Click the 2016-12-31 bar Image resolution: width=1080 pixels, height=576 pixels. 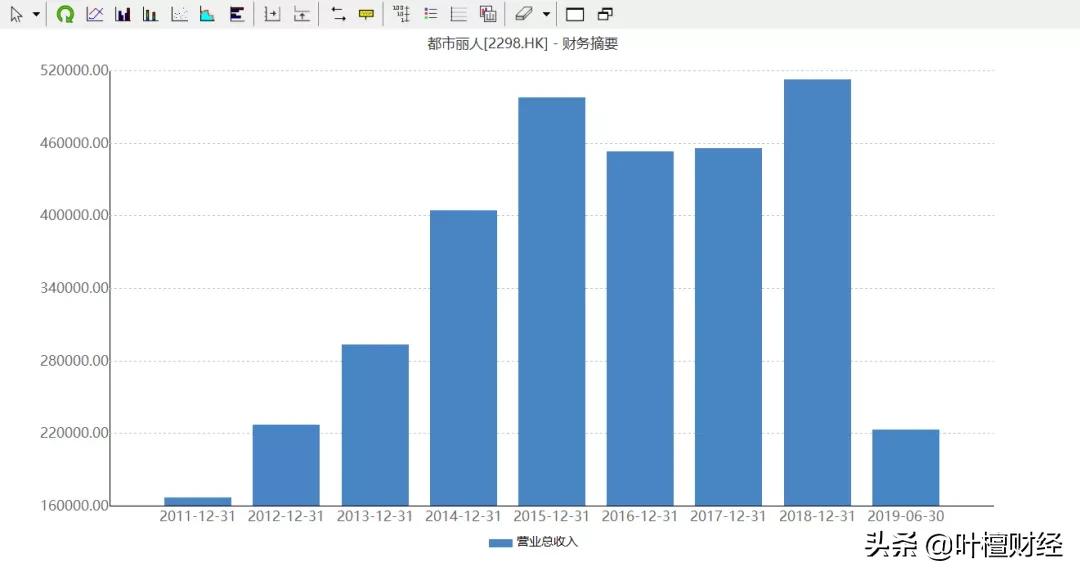[x=640, y=329]
